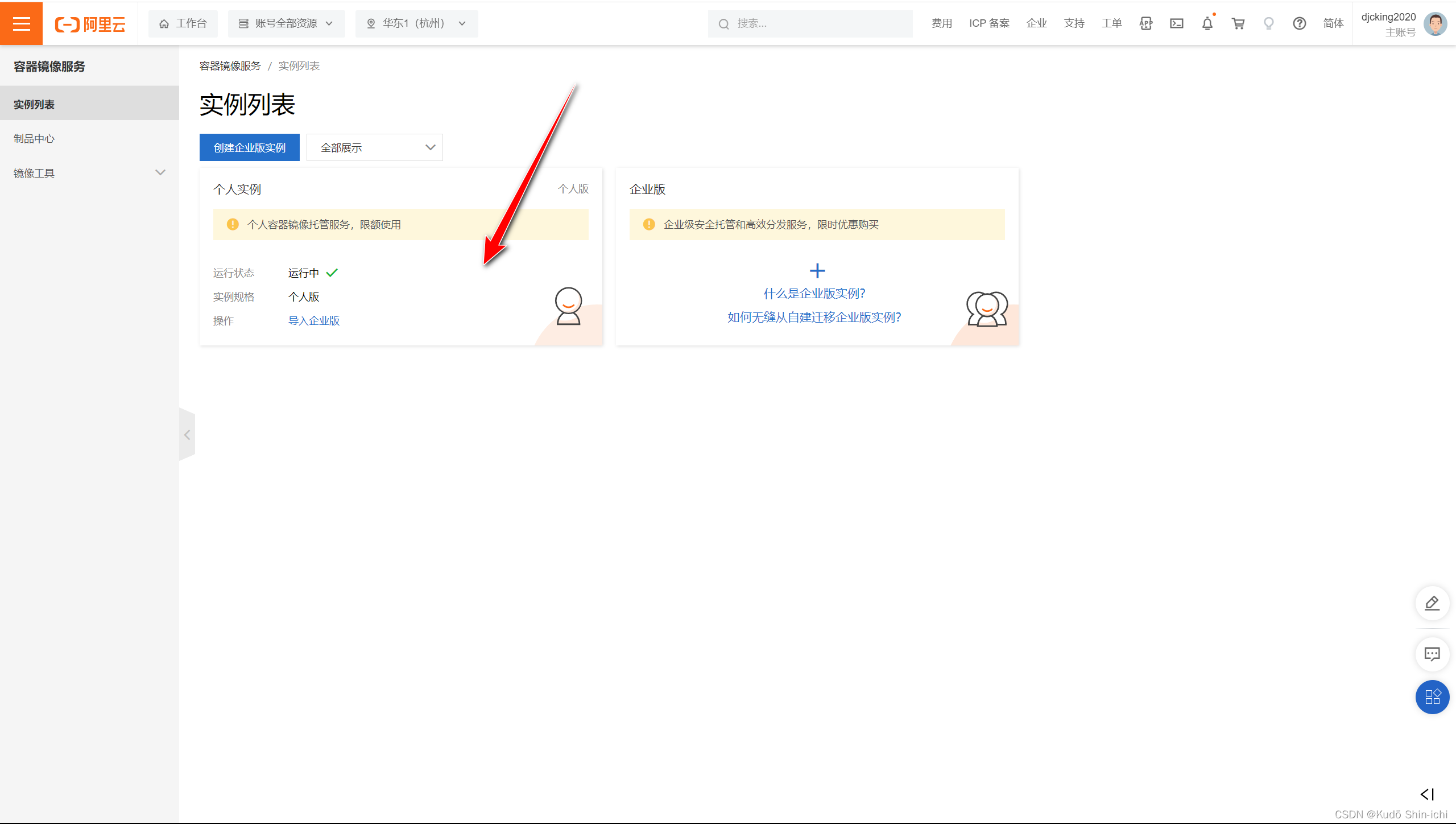Viewport: 1456px width, 824px height.
Task: Collapse the left sidebar panel handle
Action: (x=187, y=435)
